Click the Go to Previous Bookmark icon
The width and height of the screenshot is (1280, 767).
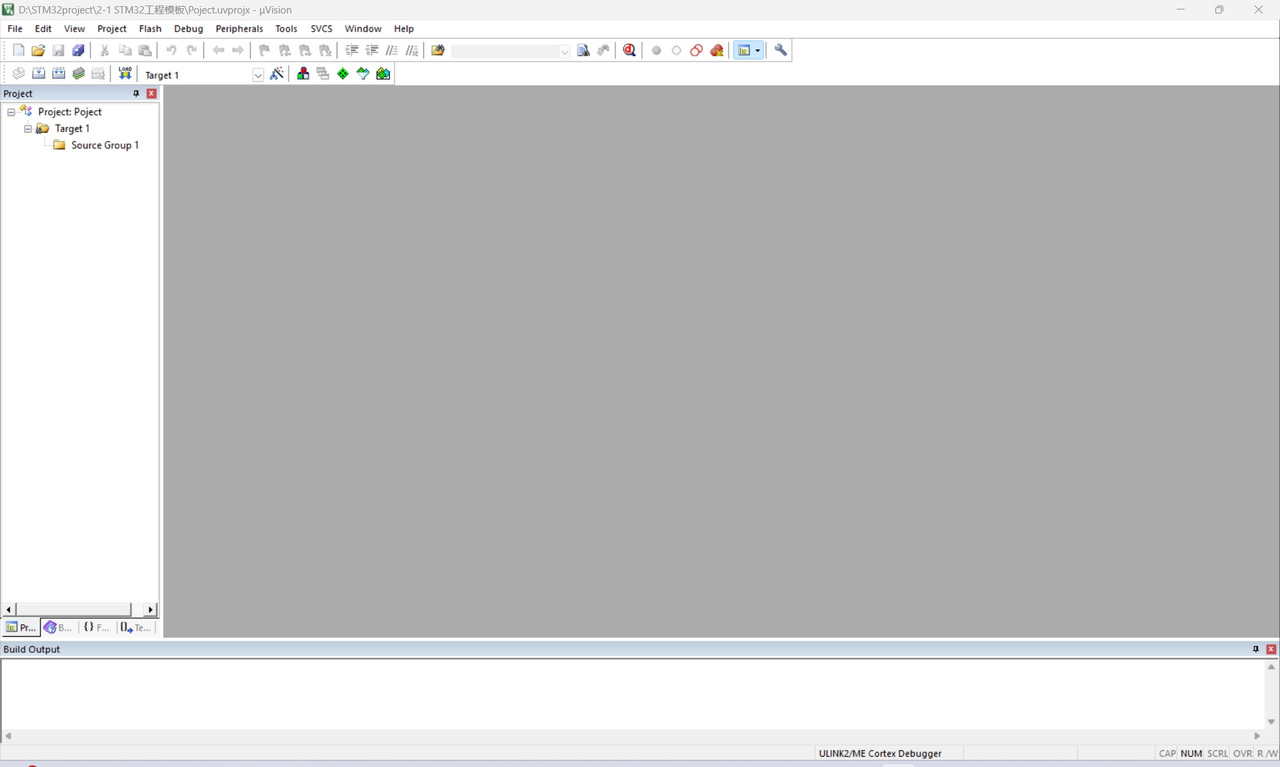tap(285, 50)
